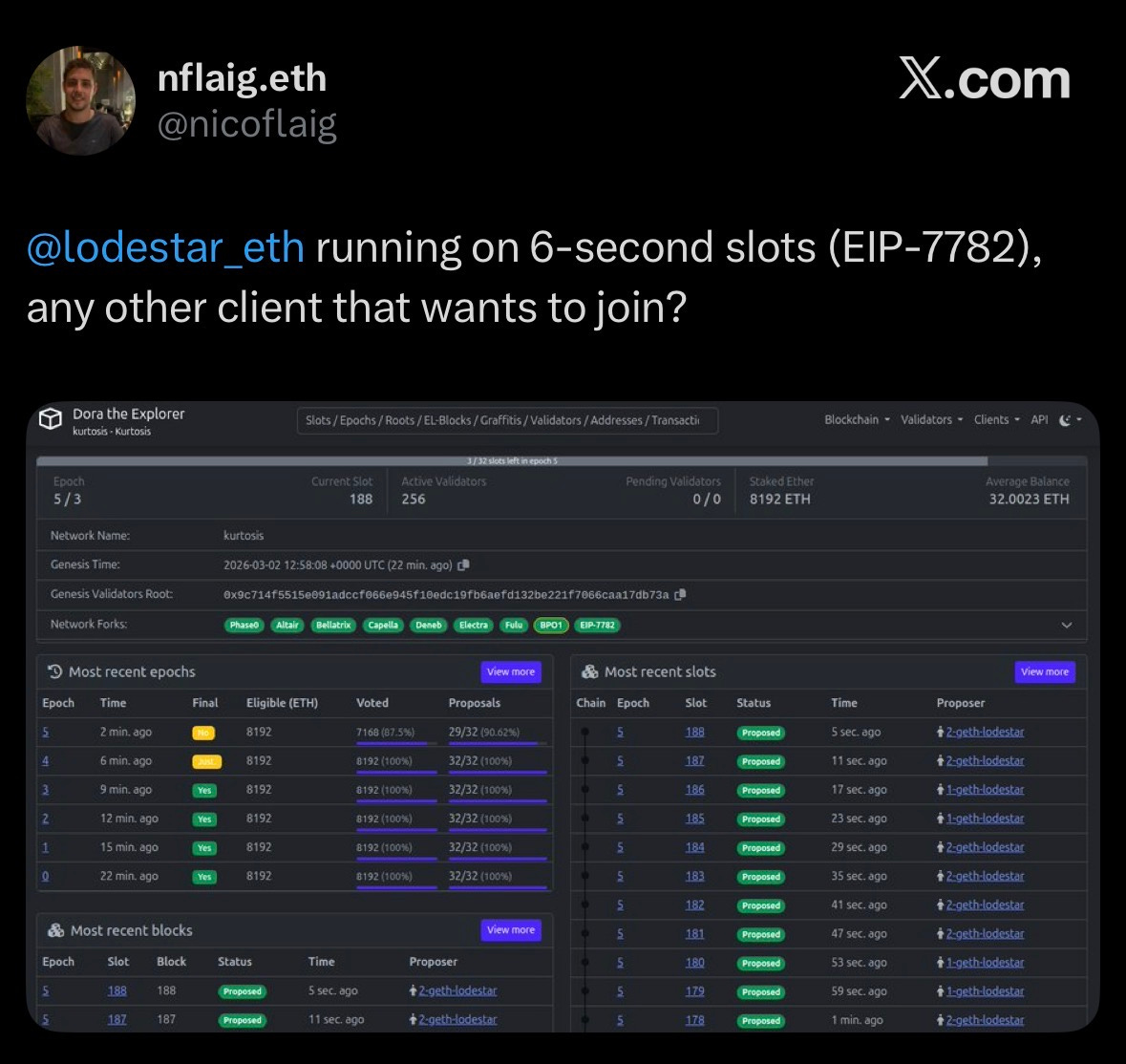The height and width of the screenshot is (1064, 1126).
Task: Click the Most recent blocks cubes icon
Action: pos(55,930)
